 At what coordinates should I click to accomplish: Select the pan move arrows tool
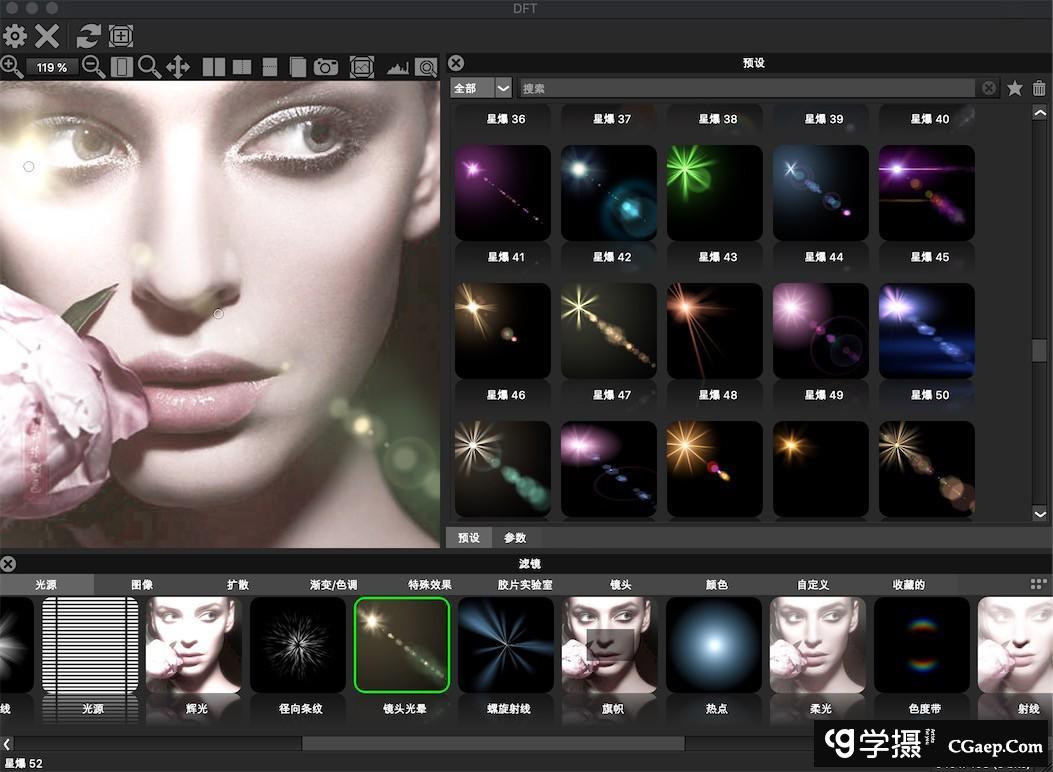pyautogui.click(x=178, y=67)
